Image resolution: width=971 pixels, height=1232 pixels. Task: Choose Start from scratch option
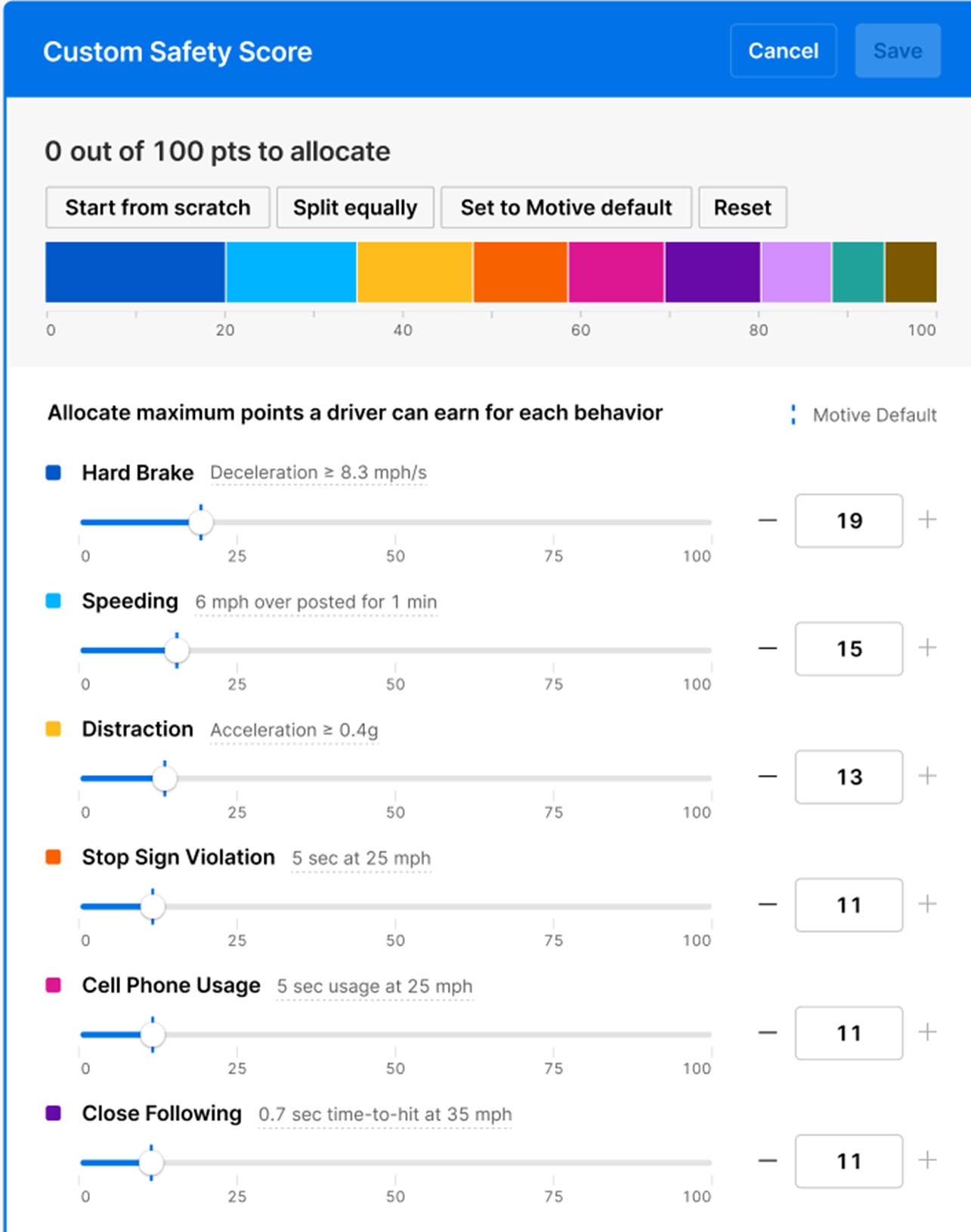157,208
